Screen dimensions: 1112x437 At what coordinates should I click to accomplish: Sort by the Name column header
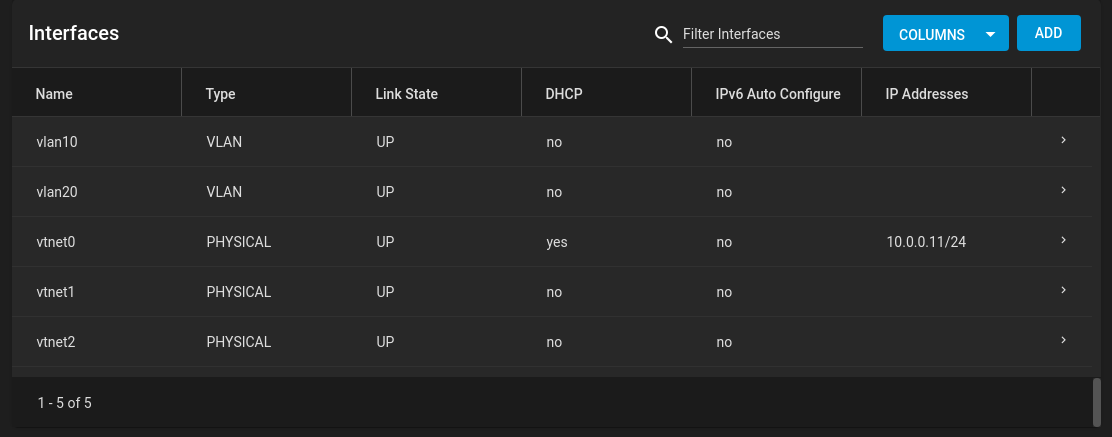[x=54, y=94]
